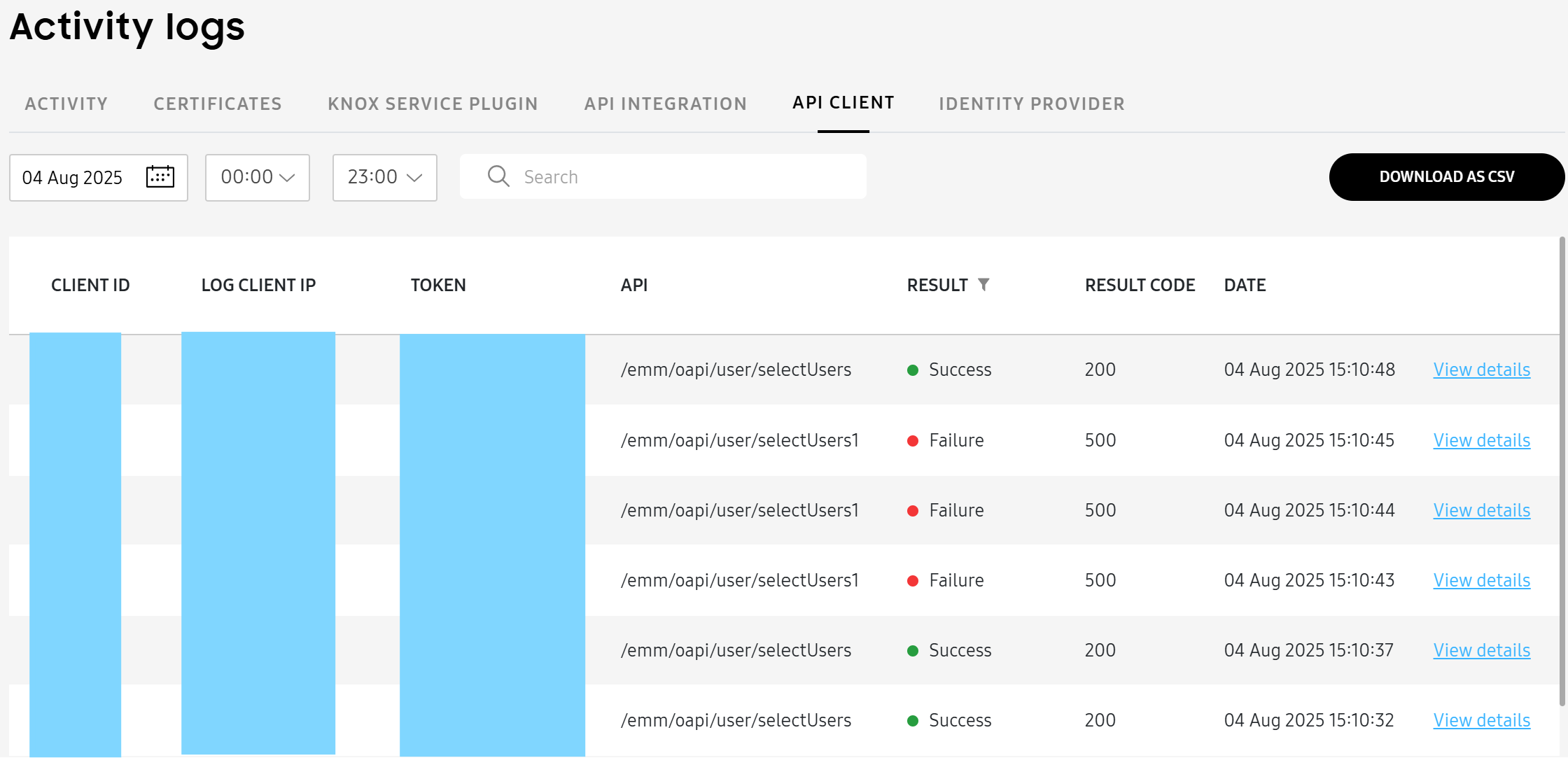Open the start time 00:00 dropdown

(257, 177)
